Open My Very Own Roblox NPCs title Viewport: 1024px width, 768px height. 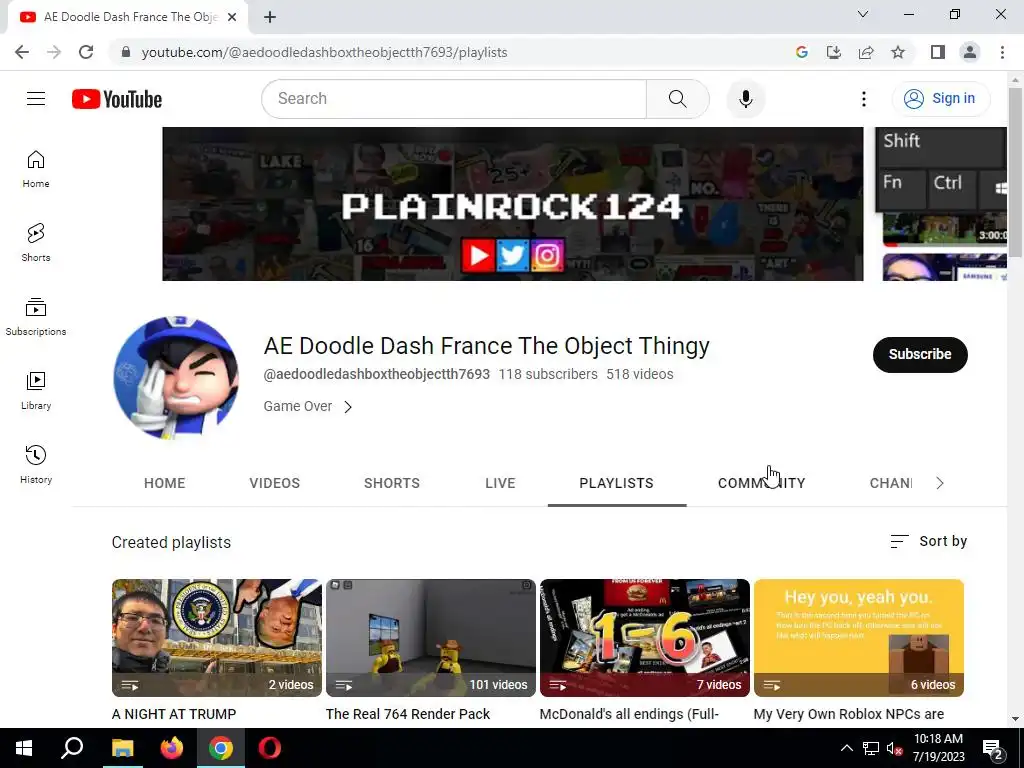[x=848, y=714]
